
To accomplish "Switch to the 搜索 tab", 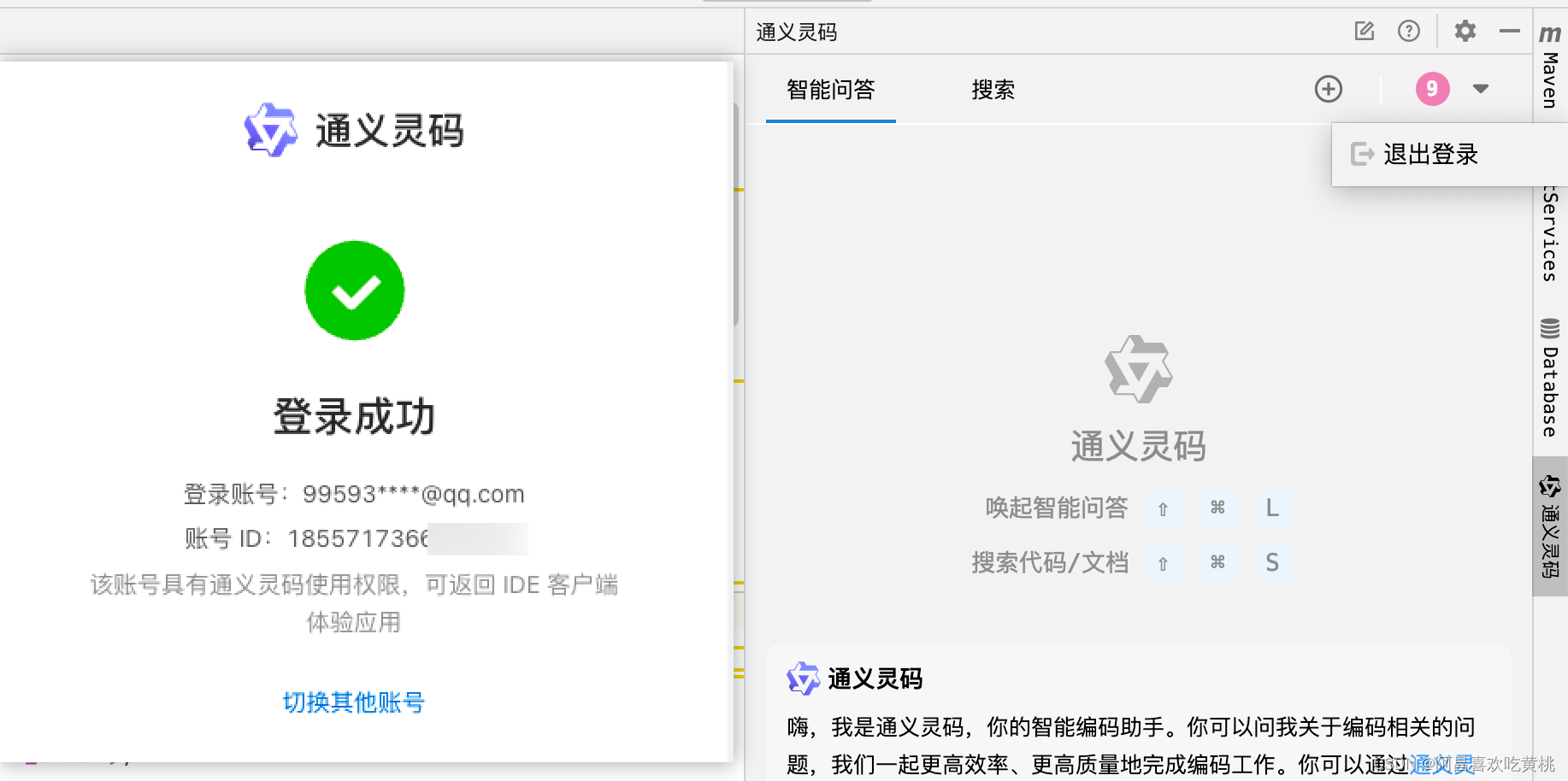I will [x=993, y=90].
